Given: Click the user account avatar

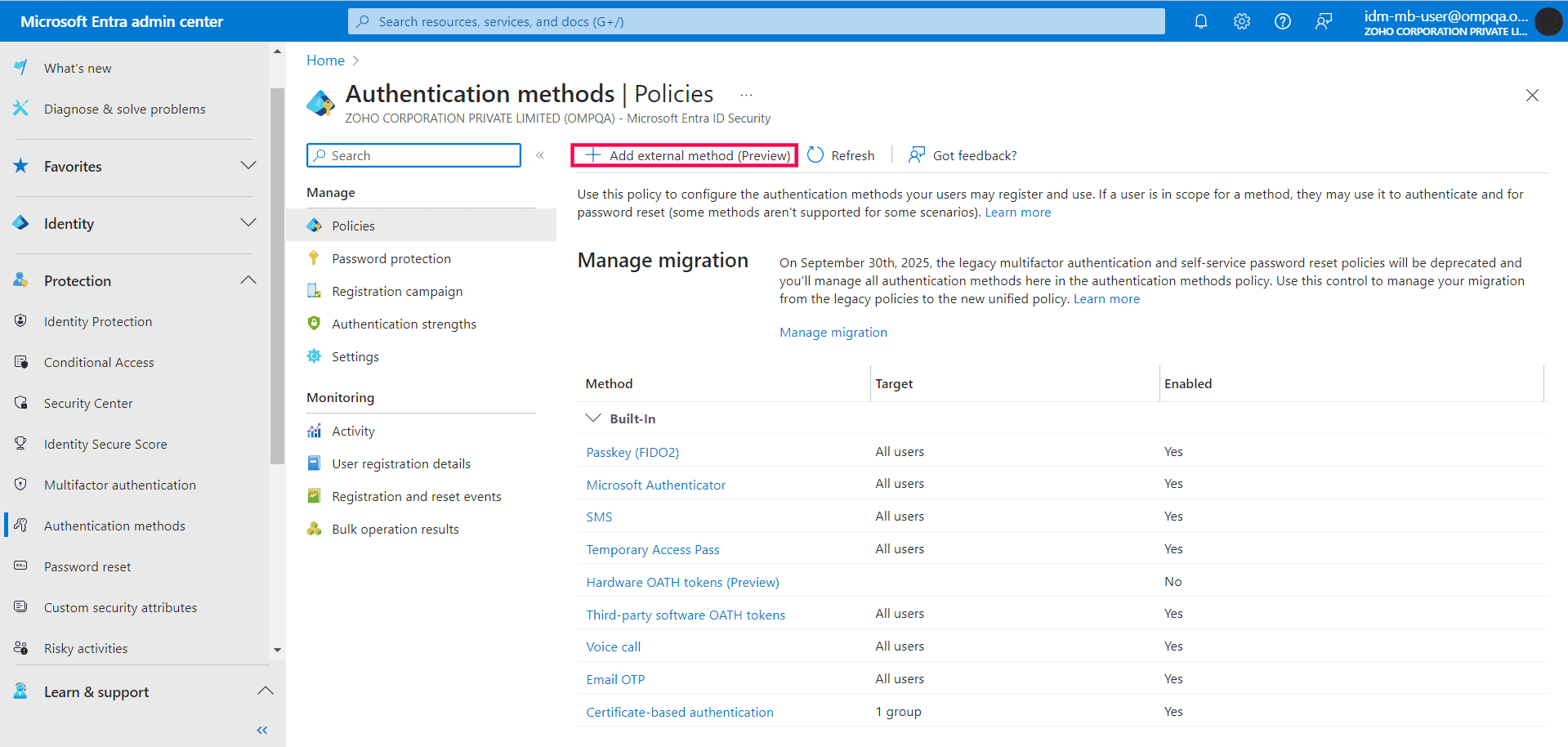Looking at the screenshot, I should [x=1548, y=21].
